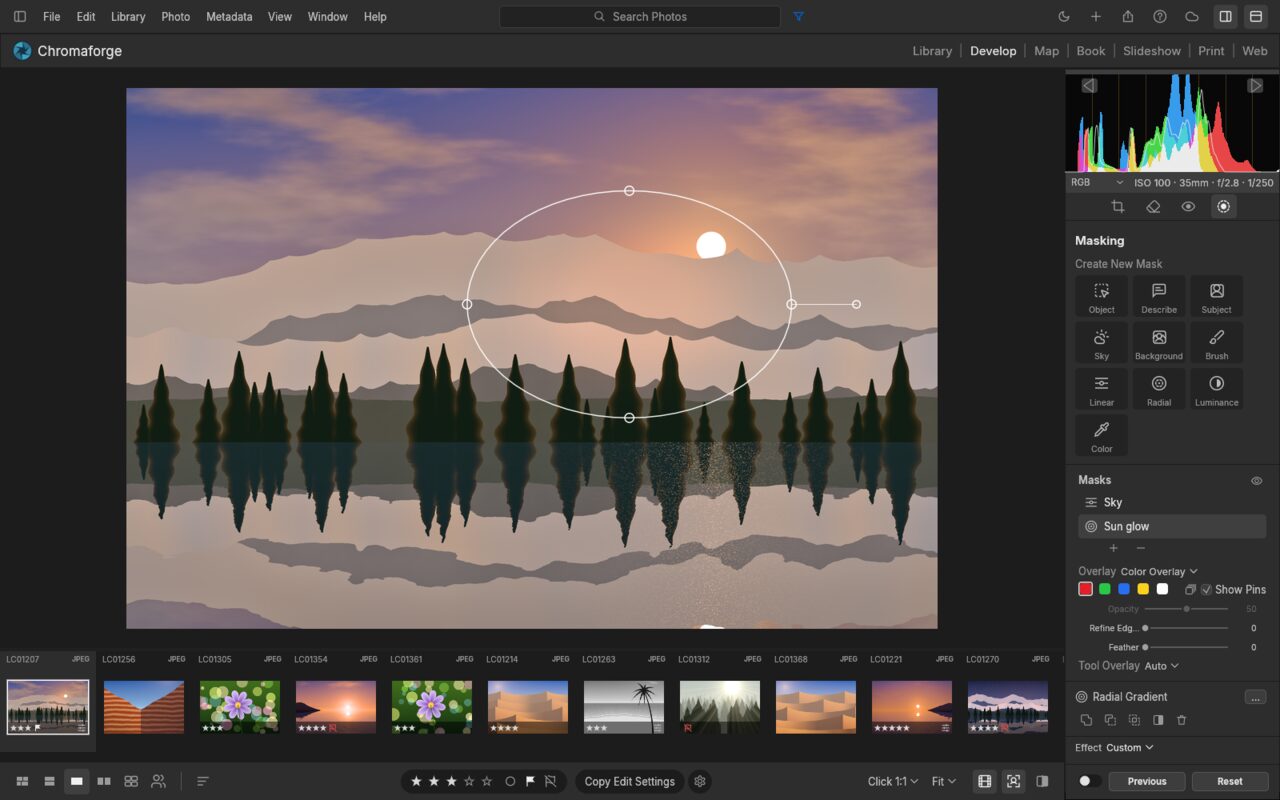Choose the green overlay color swatch
This screenshot has width=1280, height=800.
point(1105,589)
